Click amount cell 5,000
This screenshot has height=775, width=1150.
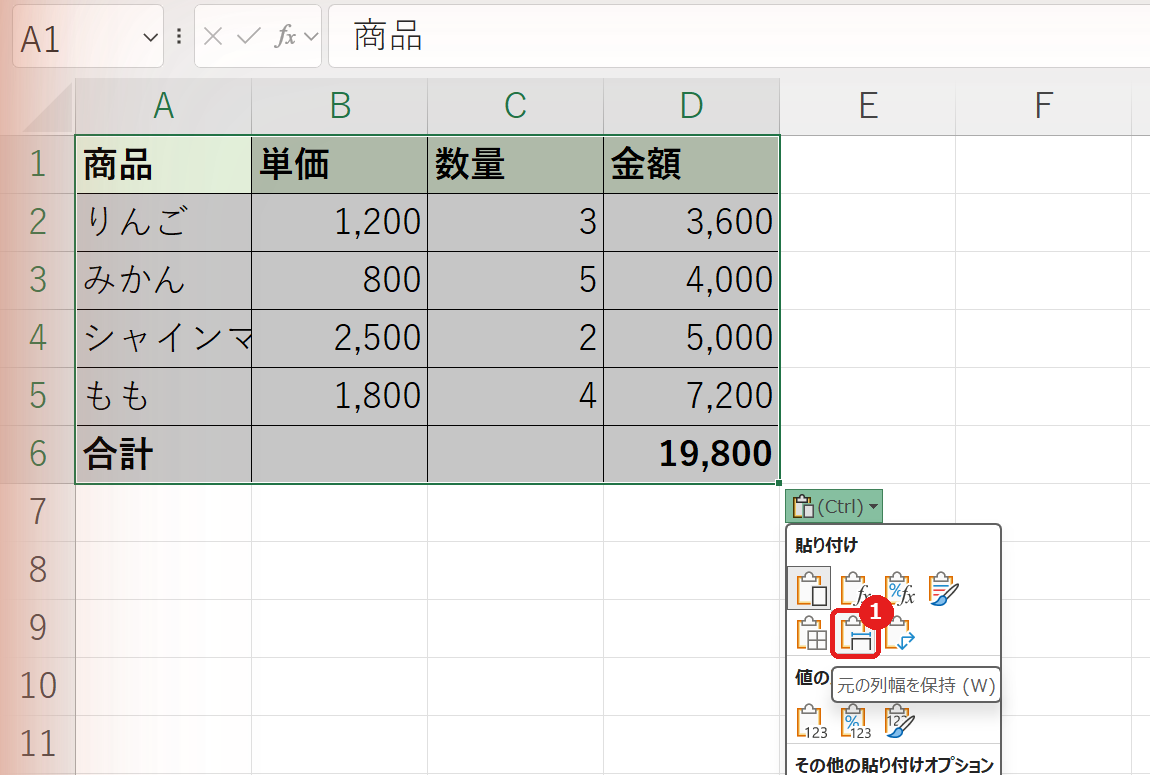(x=692, y=338)
